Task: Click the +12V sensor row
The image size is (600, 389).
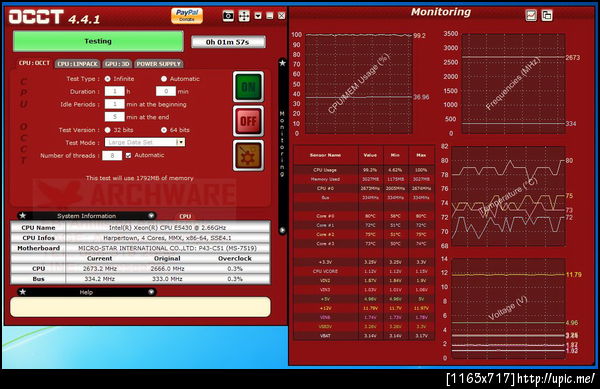Action: 364,308
